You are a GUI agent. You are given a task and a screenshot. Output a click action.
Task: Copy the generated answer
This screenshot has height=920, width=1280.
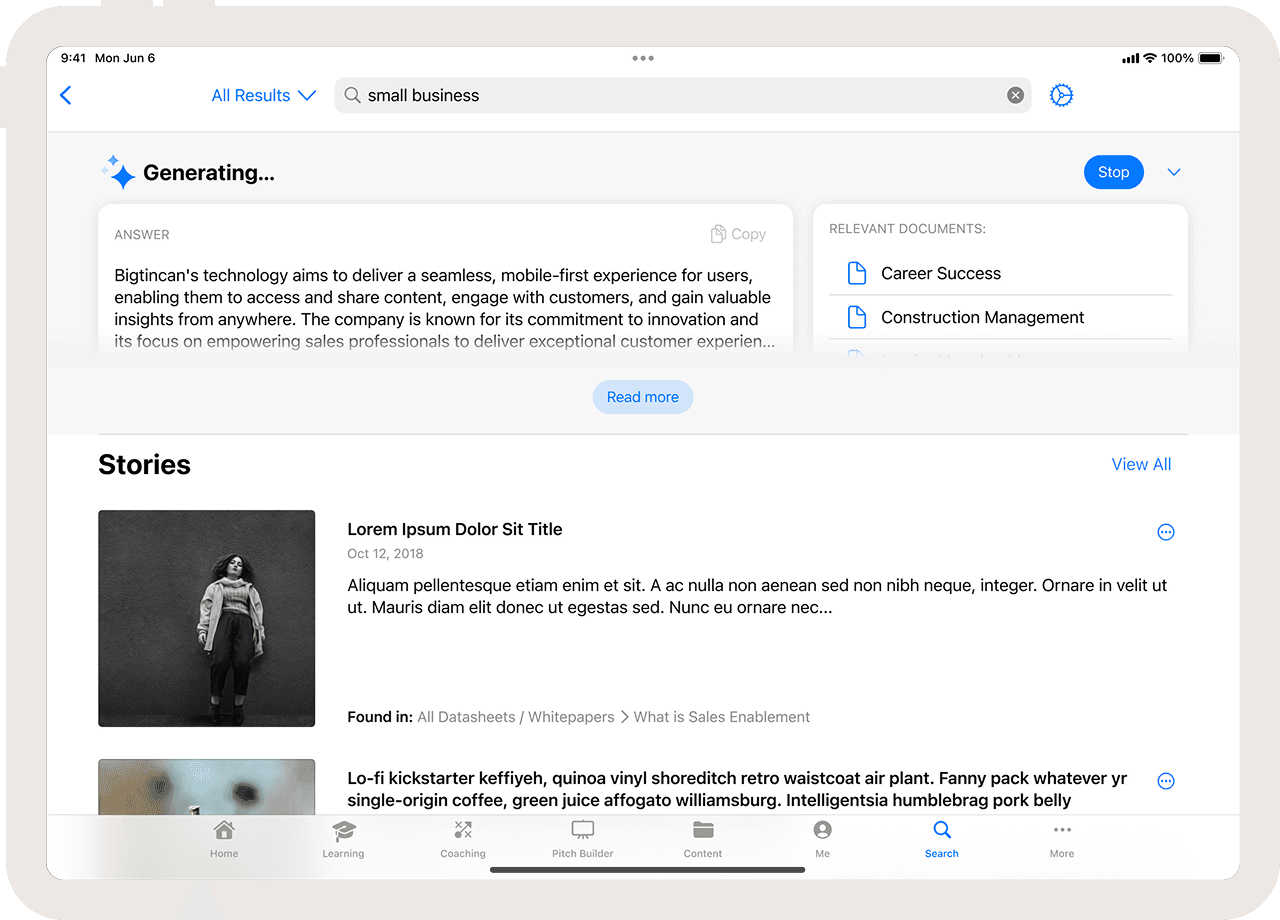tap(738, 234)
